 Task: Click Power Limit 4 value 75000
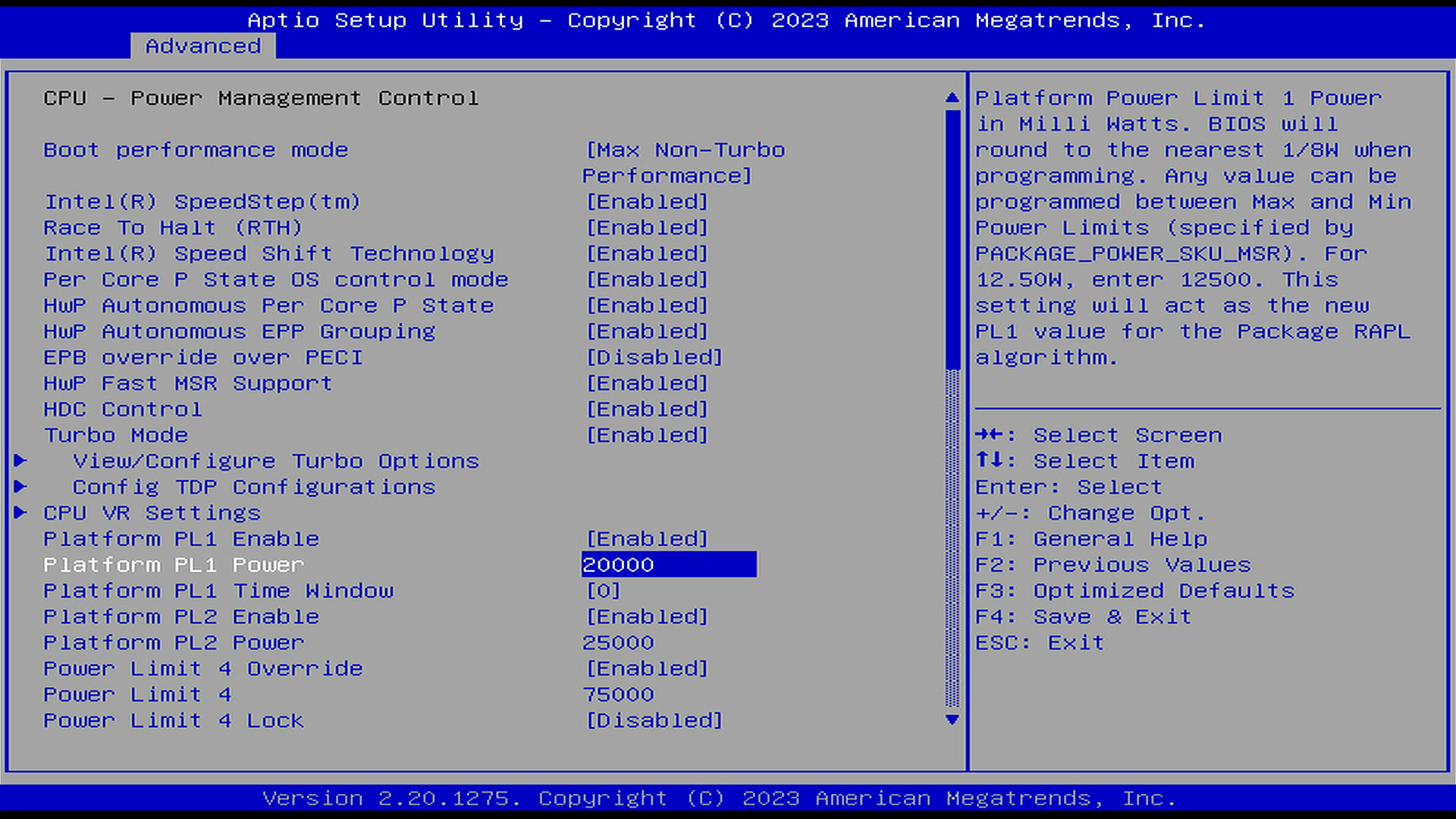[x=618, y=695]
